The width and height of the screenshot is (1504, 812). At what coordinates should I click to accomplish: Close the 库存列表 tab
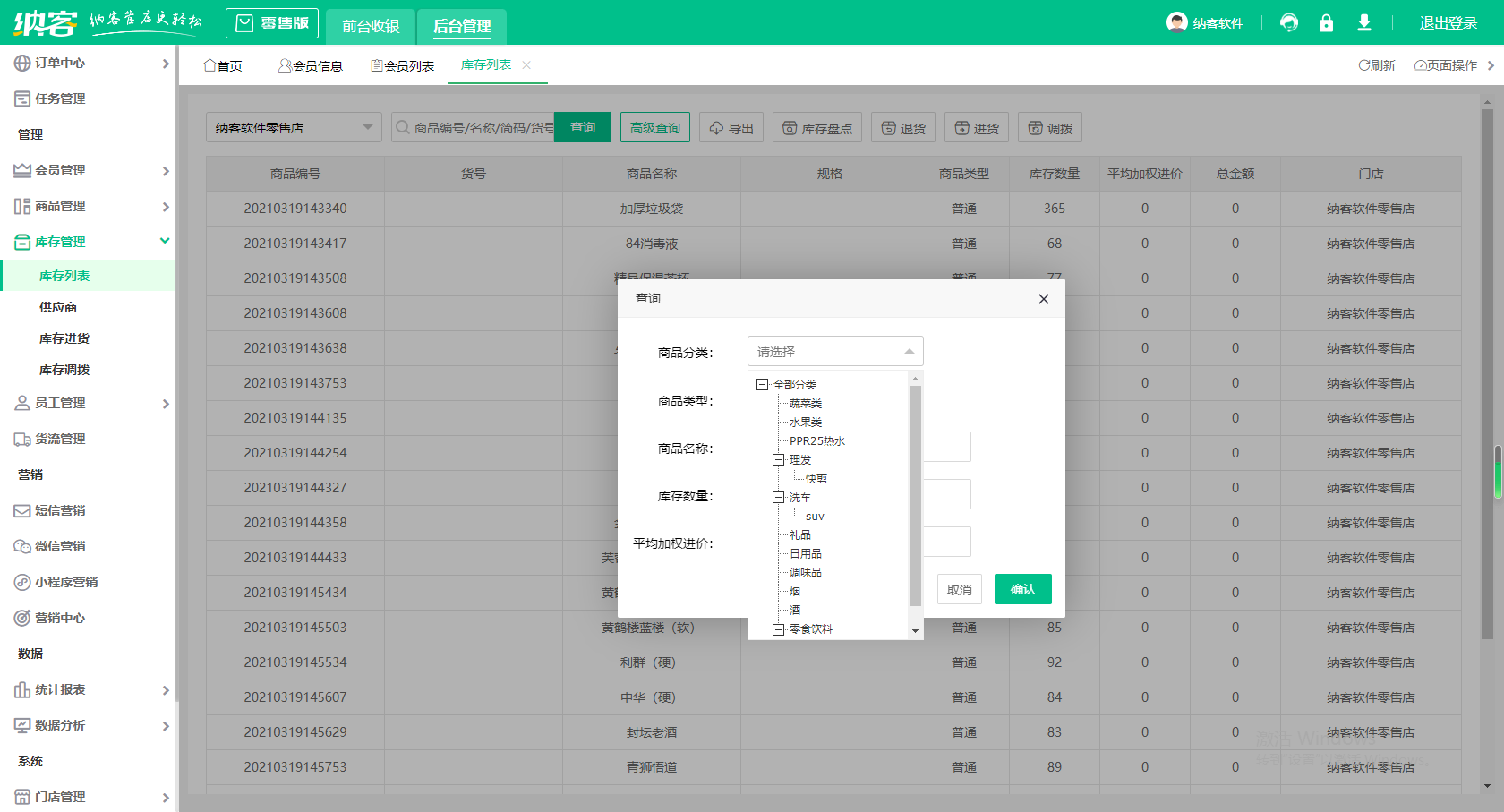pos(526,64)
